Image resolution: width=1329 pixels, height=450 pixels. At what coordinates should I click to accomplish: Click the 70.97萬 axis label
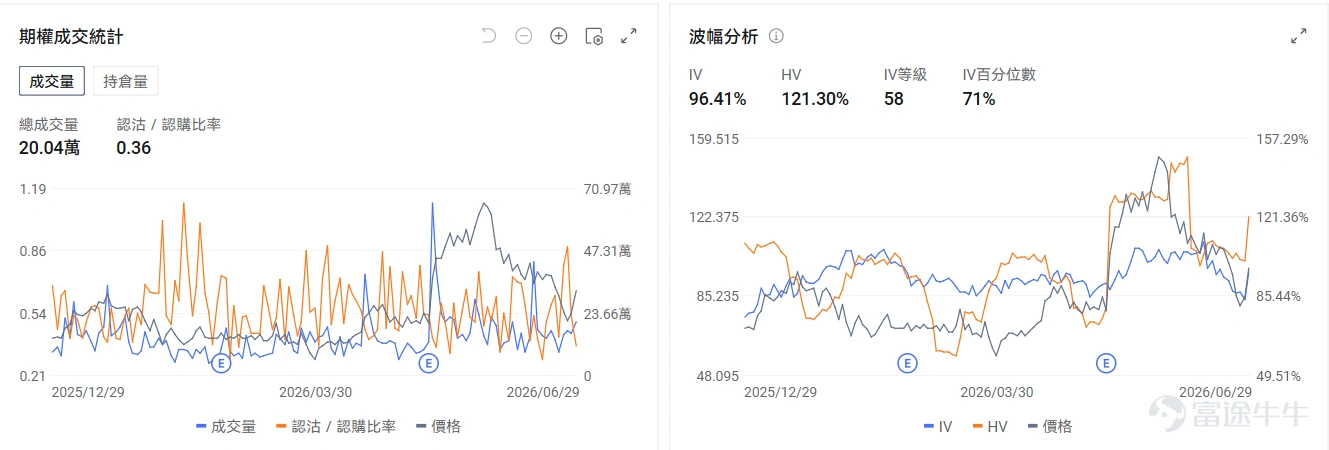click(x=608, y=189)
